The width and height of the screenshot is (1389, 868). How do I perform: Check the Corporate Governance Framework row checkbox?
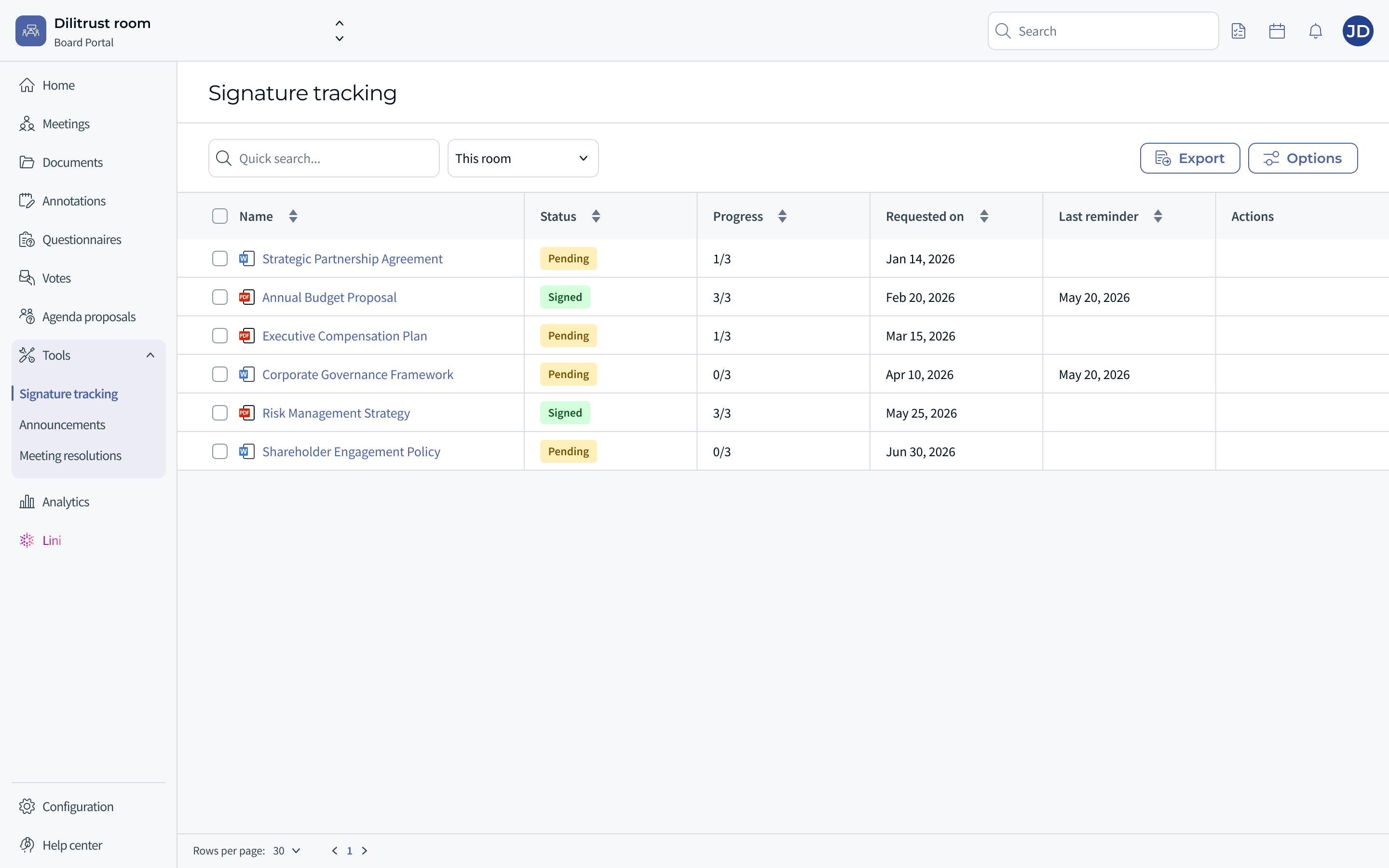220,374
